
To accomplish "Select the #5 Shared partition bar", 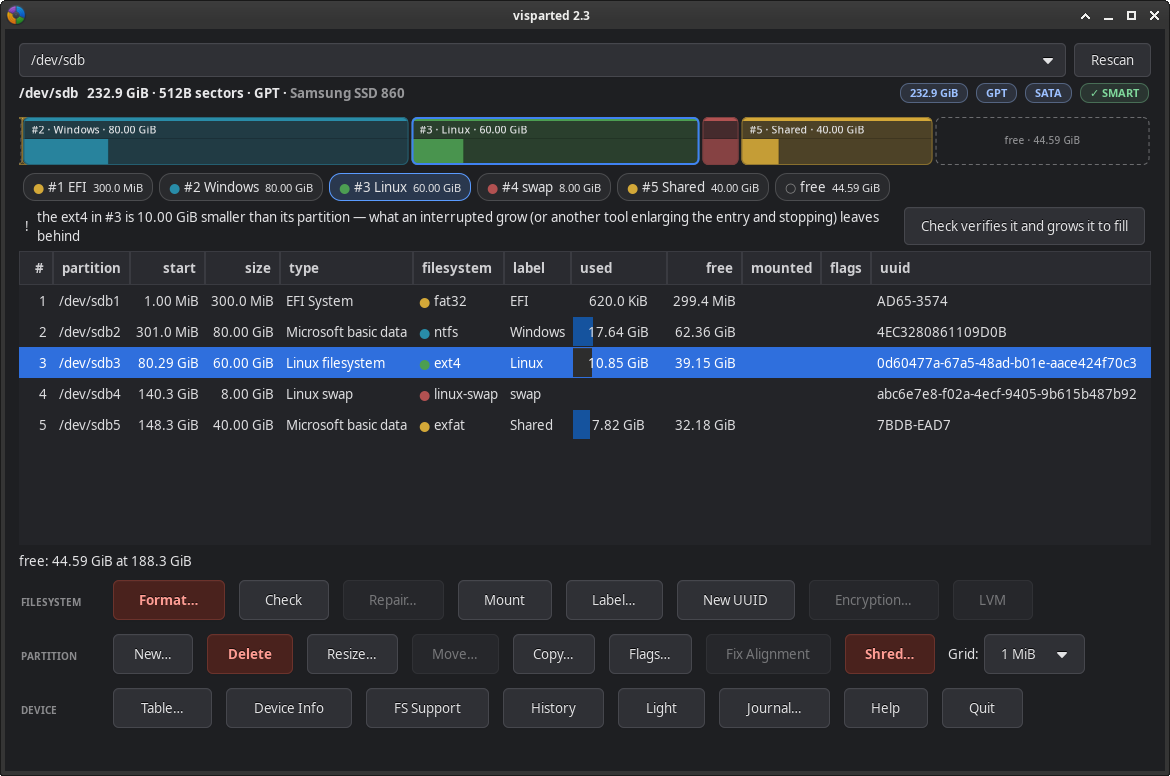I will click(x=836, y=141).
